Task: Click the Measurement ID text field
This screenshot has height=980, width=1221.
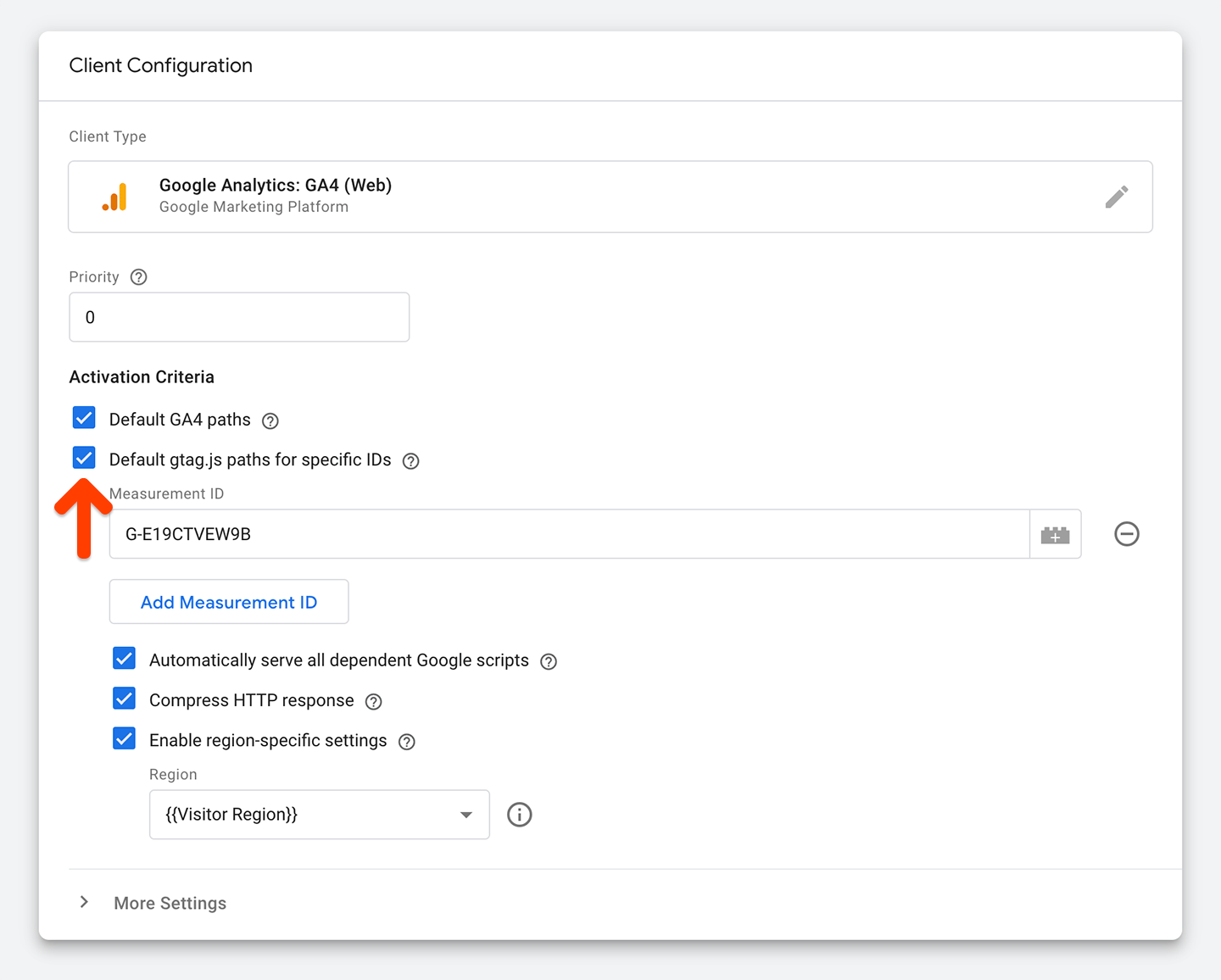Action: [x=568, y=534]
